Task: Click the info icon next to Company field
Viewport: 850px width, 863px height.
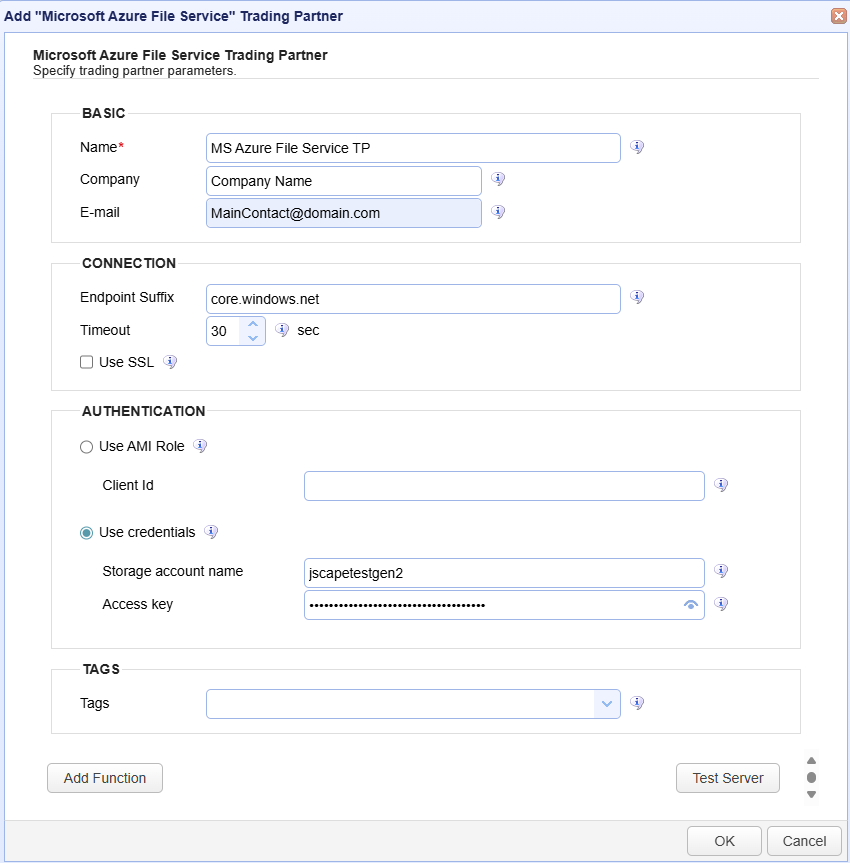Action: 498,180
